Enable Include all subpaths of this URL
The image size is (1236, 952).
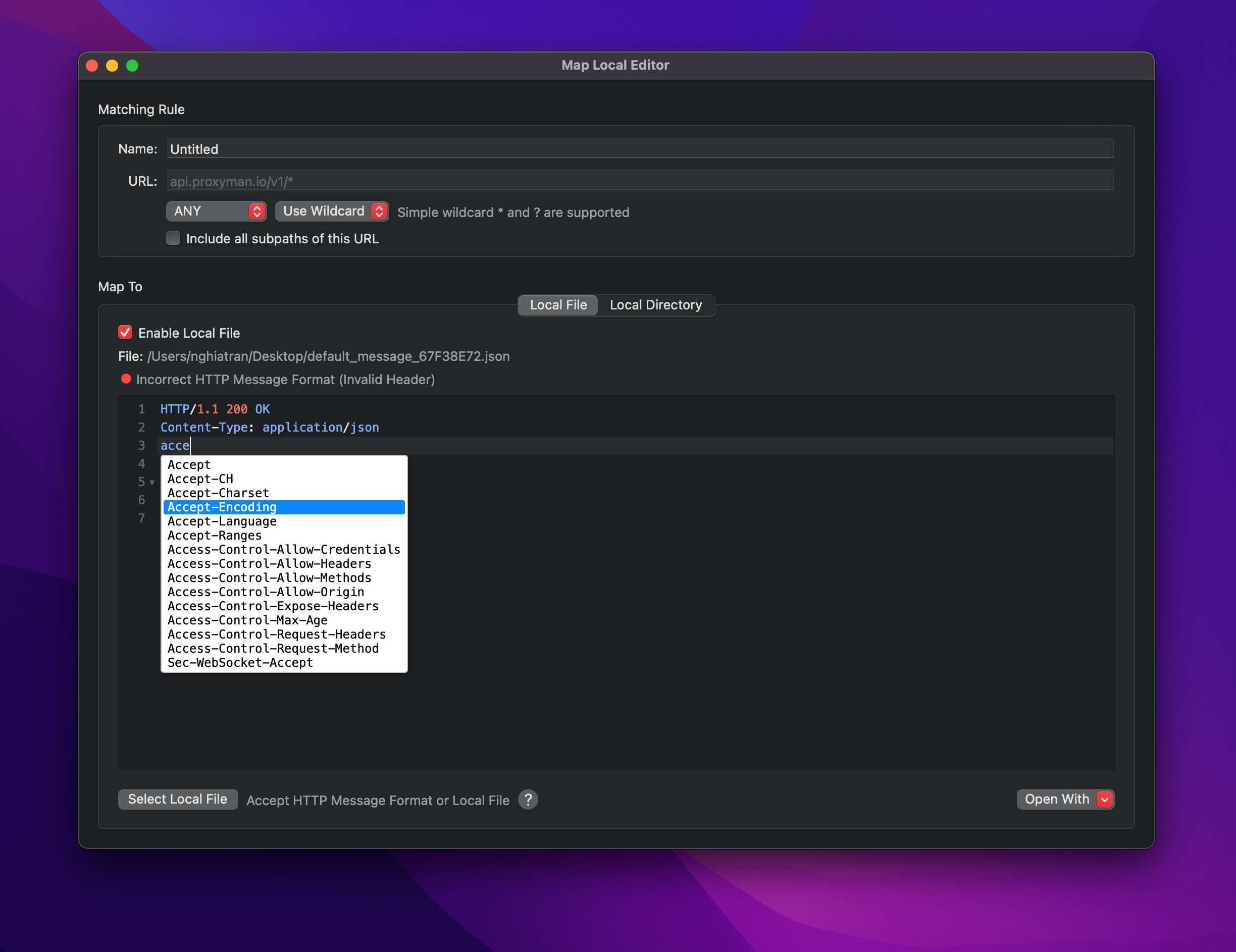(x=173, y=238)
